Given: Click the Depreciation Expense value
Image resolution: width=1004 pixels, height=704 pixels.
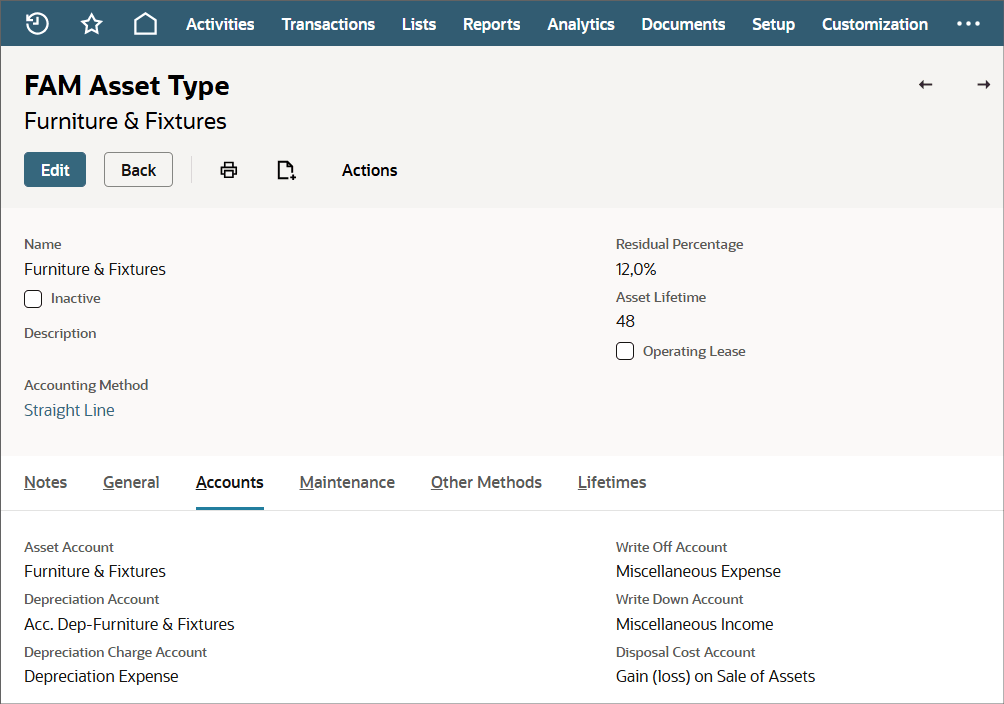Looking at the screenshot, I should [101, 676].
